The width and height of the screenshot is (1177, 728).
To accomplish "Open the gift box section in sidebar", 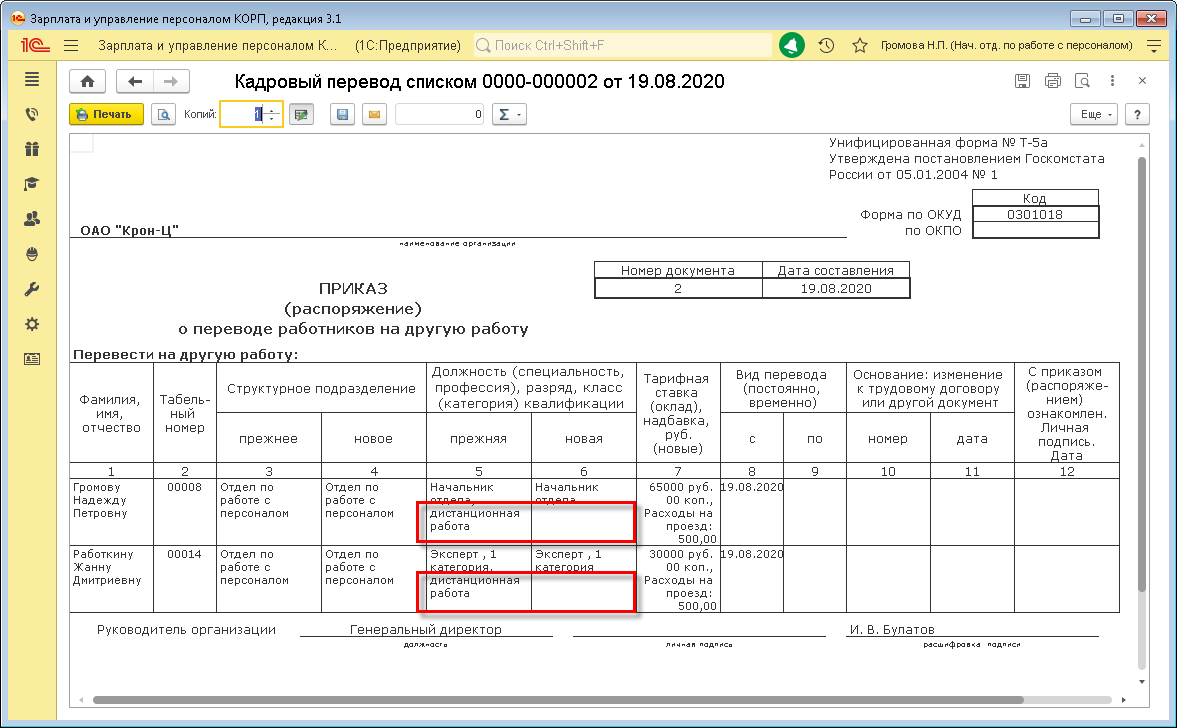I will [32, 149].
